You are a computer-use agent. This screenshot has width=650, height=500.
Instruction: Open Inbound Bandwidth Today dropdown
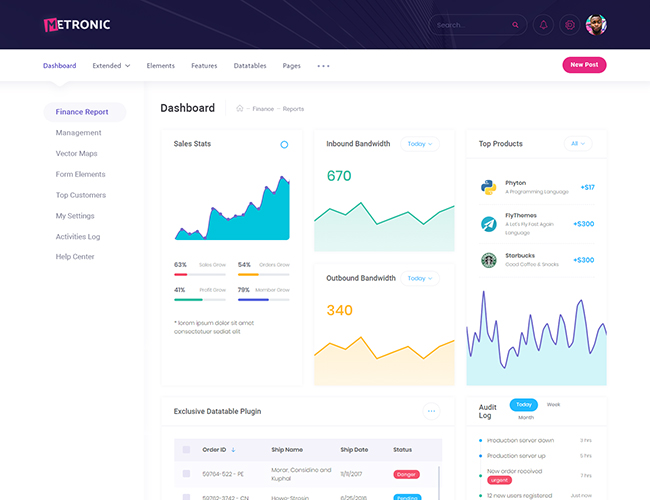coord(419,144)
